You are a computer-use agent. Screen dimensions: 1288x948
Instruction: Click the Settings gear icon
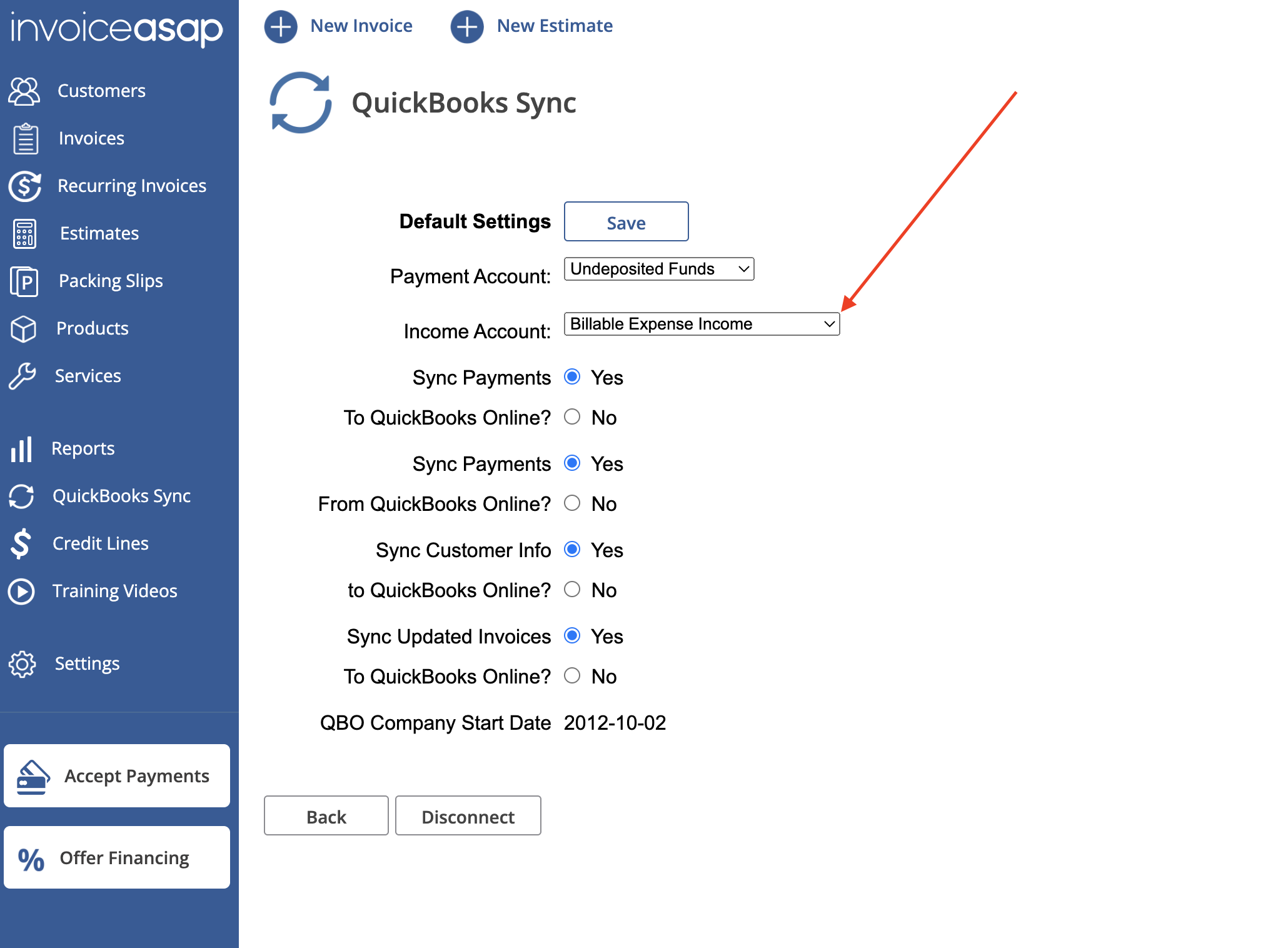tap(23, 664)
